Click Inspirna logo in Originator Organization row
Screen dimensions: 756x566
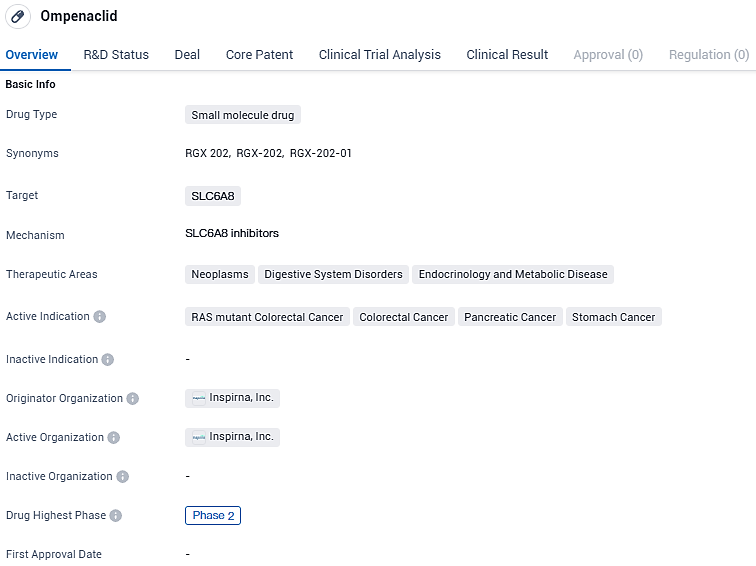pos(199,398)
